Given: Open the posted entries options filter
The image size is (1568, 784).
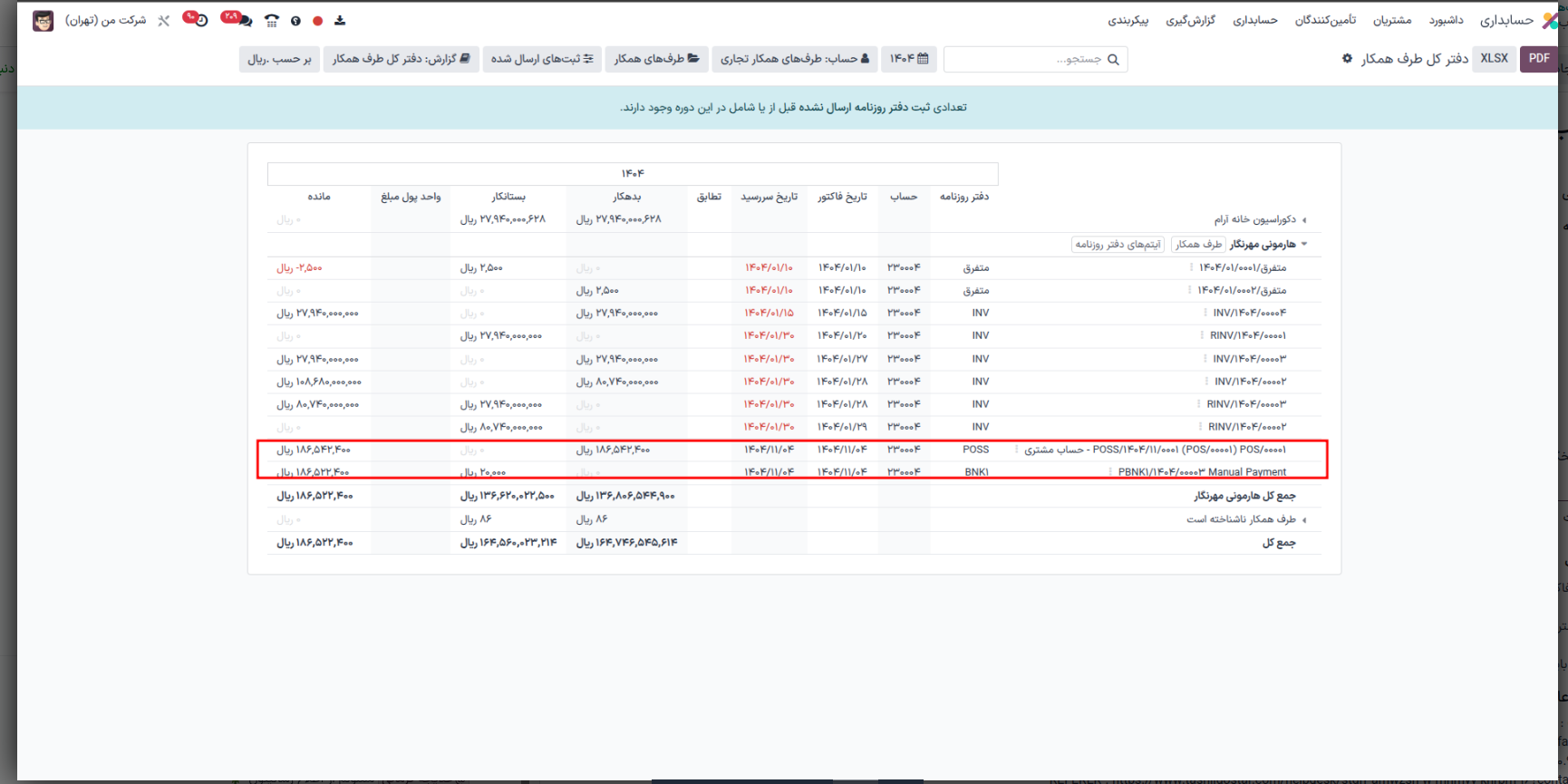Looking at the screenshot, I should click(x=542, y=59).
